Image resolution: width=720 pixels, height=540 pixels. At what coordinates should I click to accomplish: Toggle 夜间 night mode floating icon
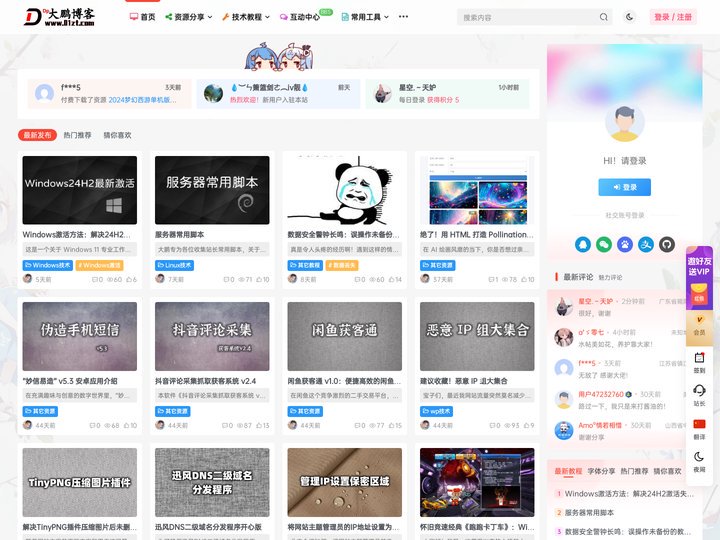coord(699,462)
